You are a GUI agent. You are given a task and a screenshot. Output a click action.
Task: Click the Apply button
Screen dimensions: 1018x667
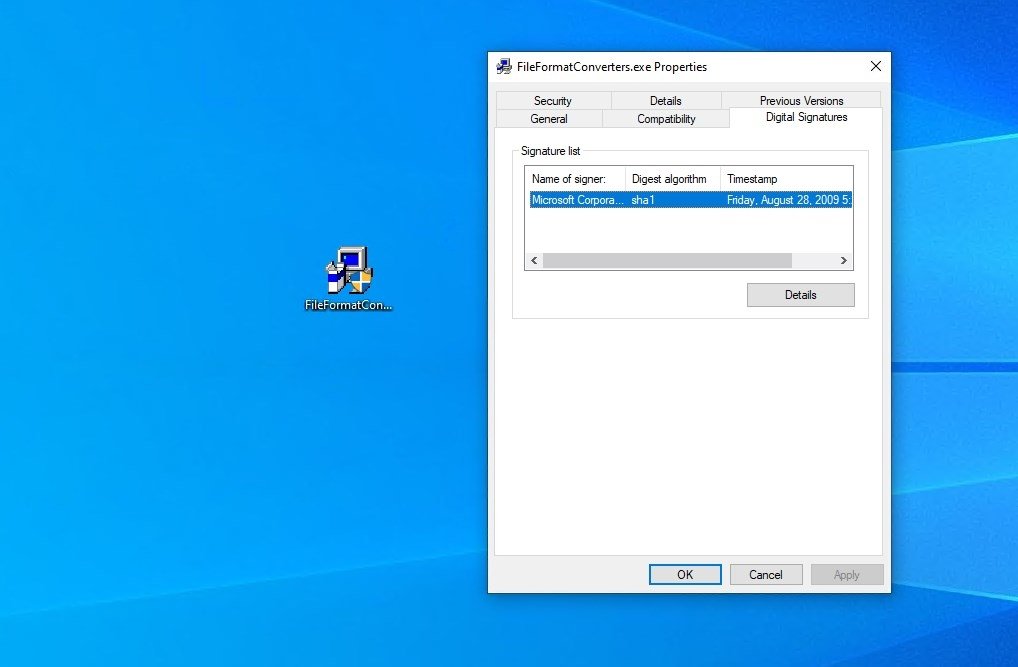pyautogui.click(x=847, y=575)
